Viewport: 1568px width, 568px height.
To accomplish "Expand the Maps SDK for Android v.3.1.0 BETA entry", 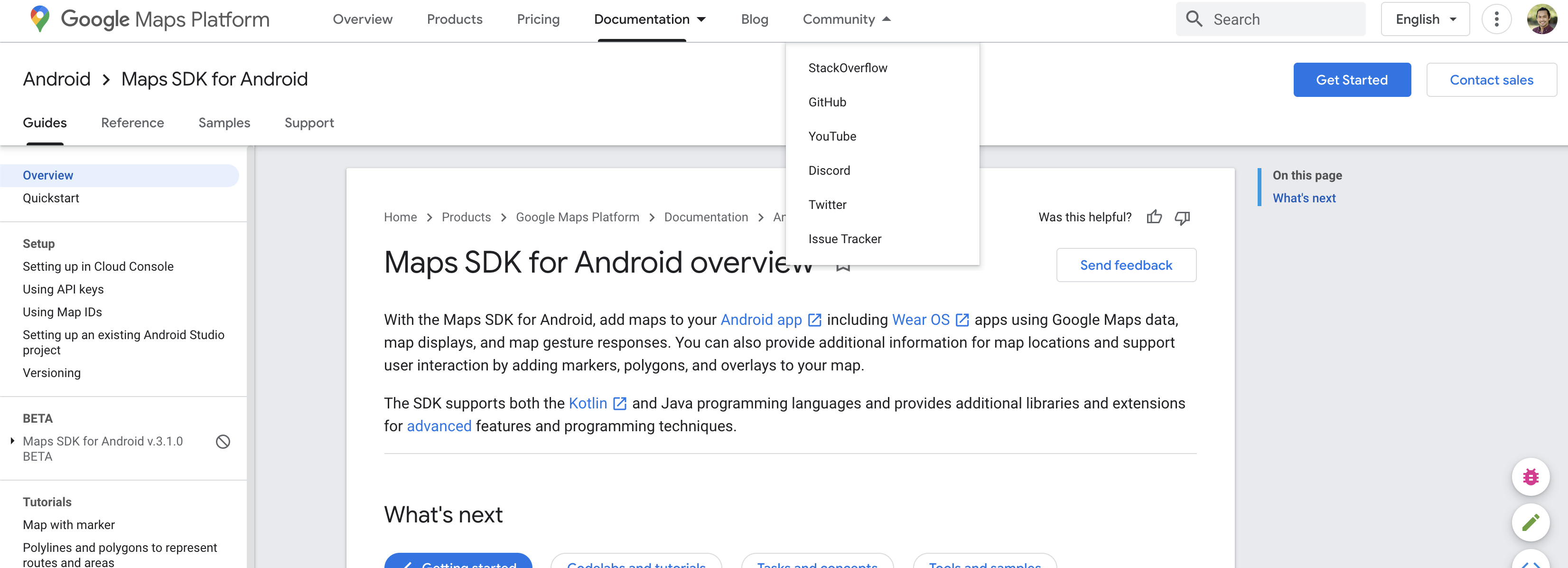I will tap(12, 441).
